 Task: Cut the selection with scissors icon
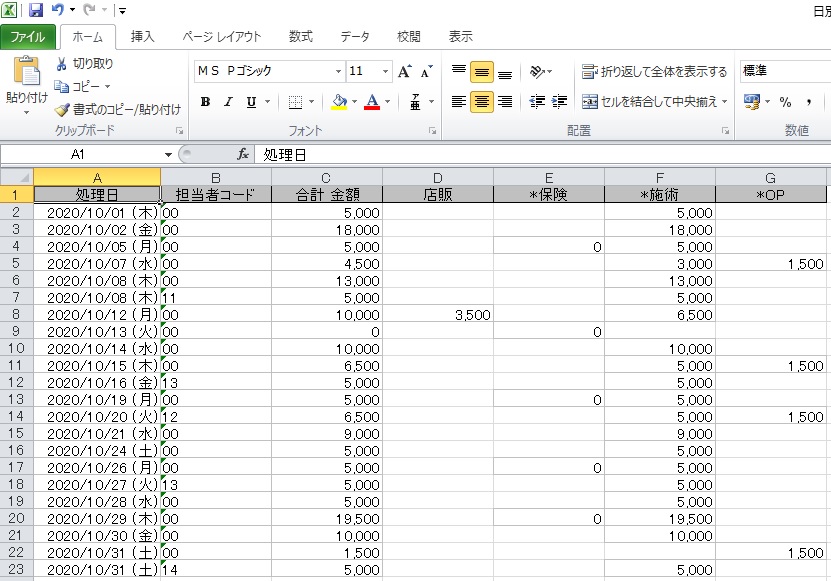click(x=61, y=64)
